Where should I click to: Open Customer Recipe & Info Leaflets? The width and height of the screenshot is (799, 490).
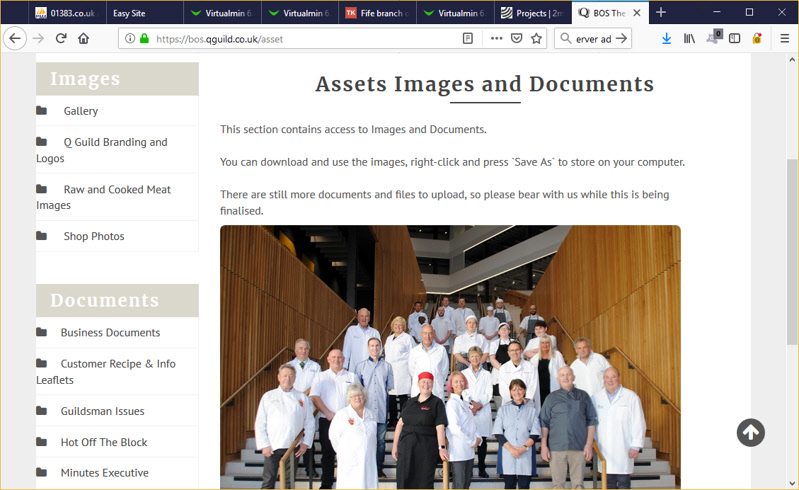pos(105,371)
